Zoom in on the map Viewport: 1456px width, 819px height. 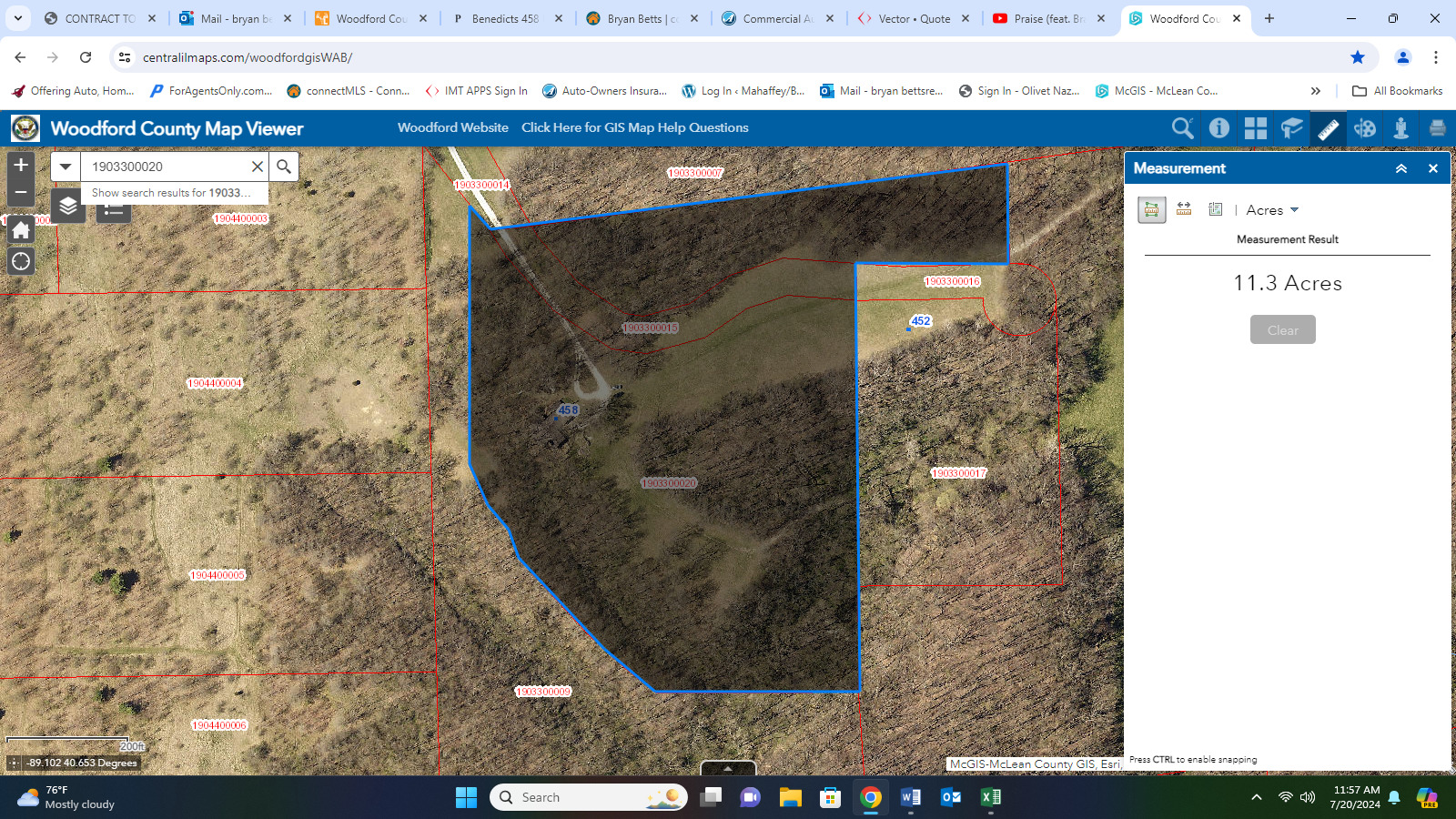pyautogui.click(x=21, y=165)
